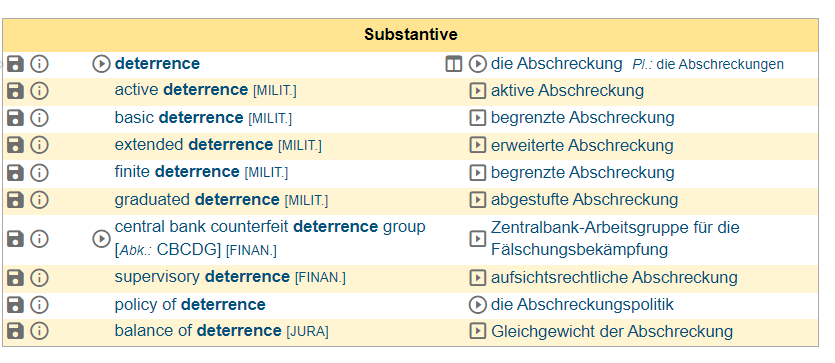Play German audio for 'die Abschreckung'
Viewport: 835px width, 363px height.
(478, 64)
